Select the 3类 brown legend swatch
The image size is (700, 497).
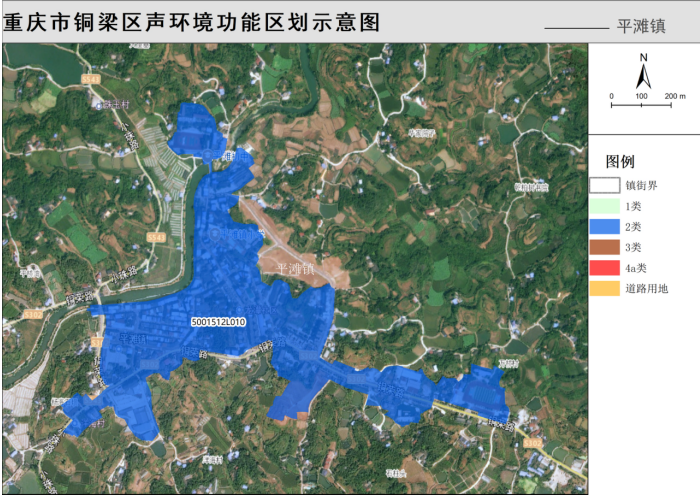pyautogui.click(x=604, y=247)
